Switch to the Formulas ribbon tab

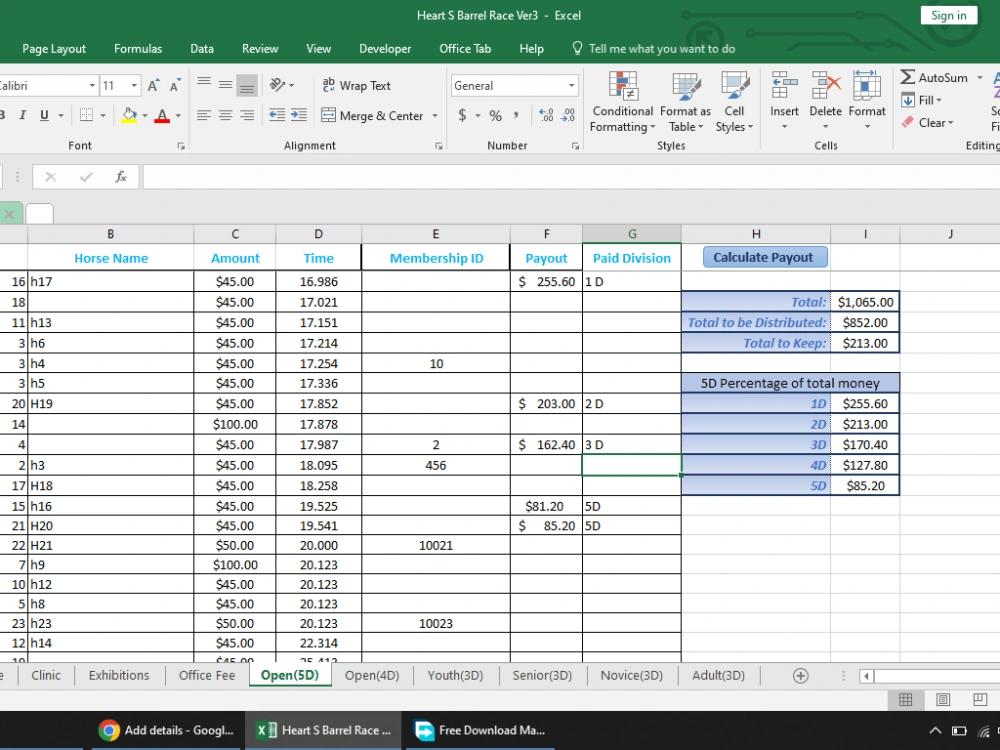[138, 48]
